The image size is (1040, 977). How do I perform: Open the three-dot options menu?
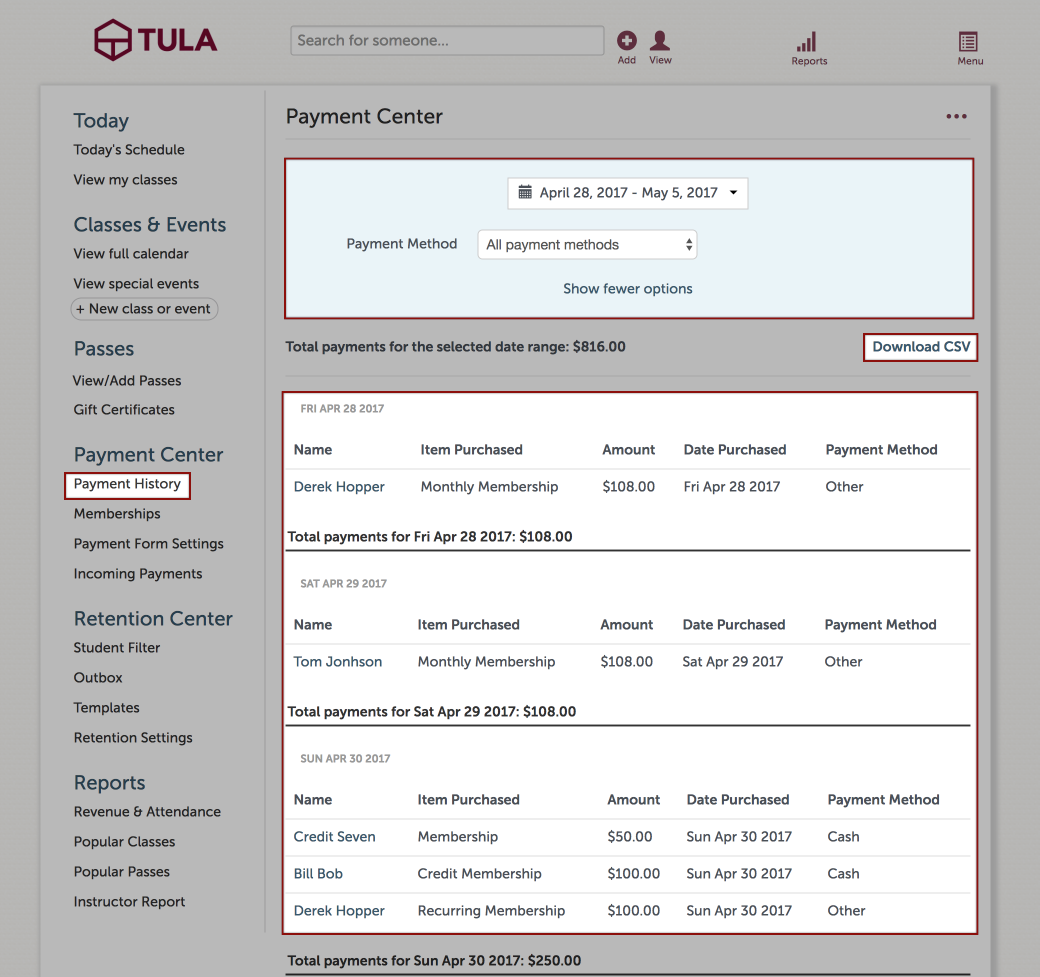(956, 117)
